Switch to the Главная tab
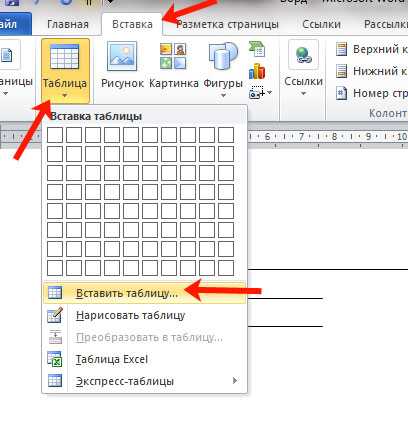Viewport: 408px width, 421px height. pos(68,24)
